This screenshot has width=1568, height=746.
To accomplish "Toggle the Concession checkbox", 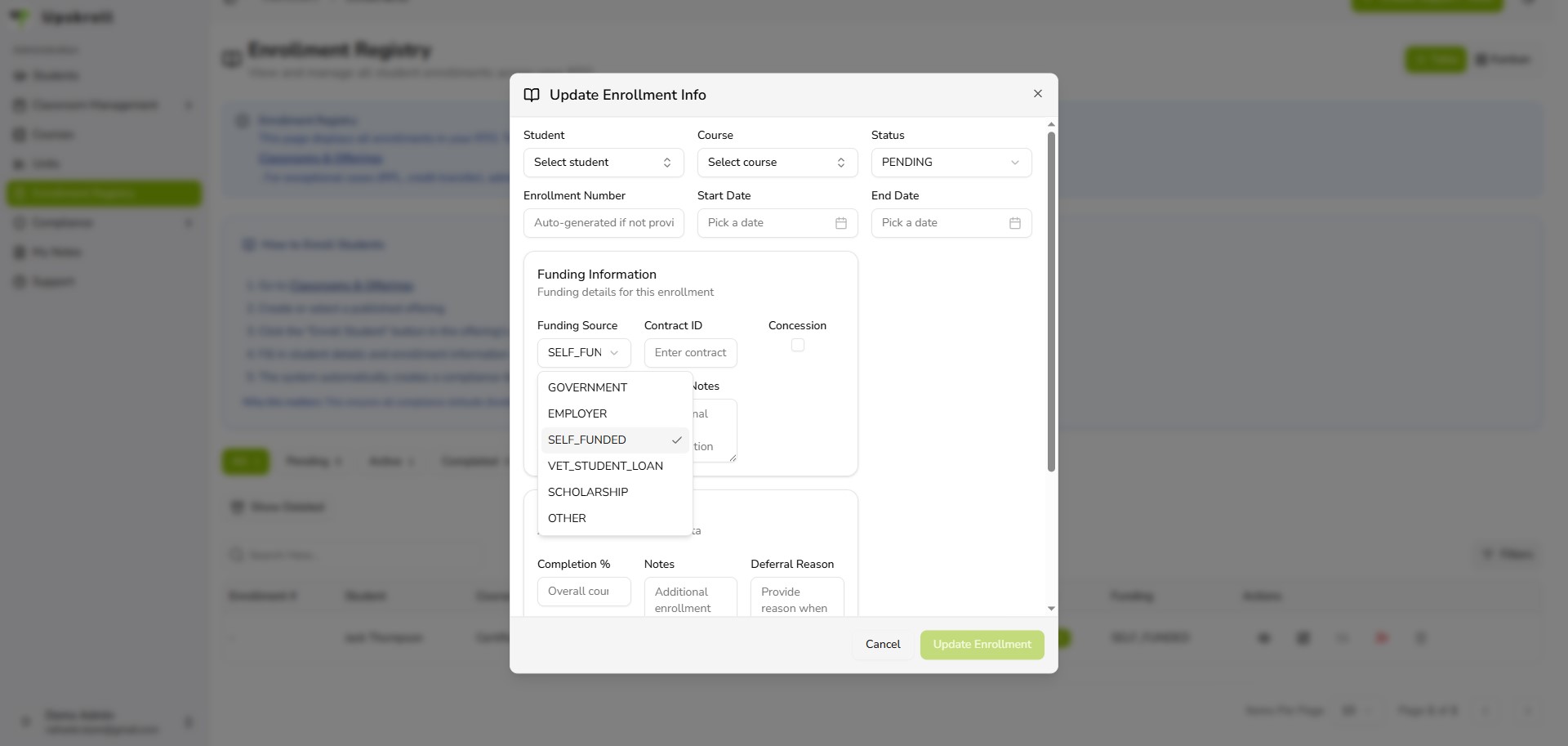I will (x=798, y=346).
